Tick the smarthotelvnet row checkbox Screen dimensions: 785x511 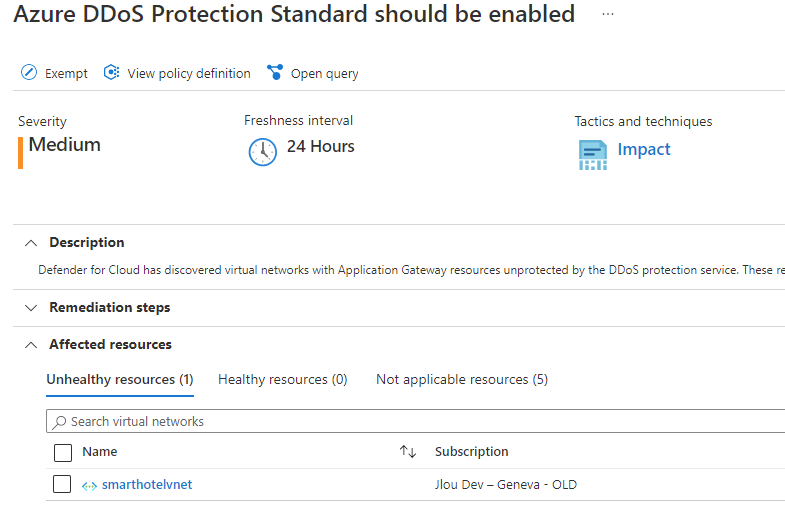click(x=62, y=484)
